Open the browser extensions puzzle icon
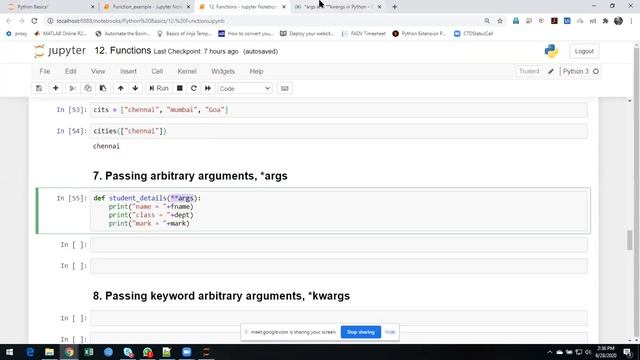640x360 pixels. coord(605,21)
